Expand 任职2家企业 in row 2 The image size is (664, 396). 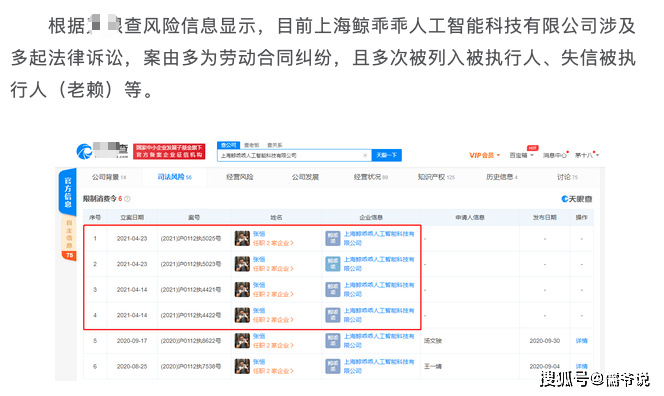click(x=273, y=269)
